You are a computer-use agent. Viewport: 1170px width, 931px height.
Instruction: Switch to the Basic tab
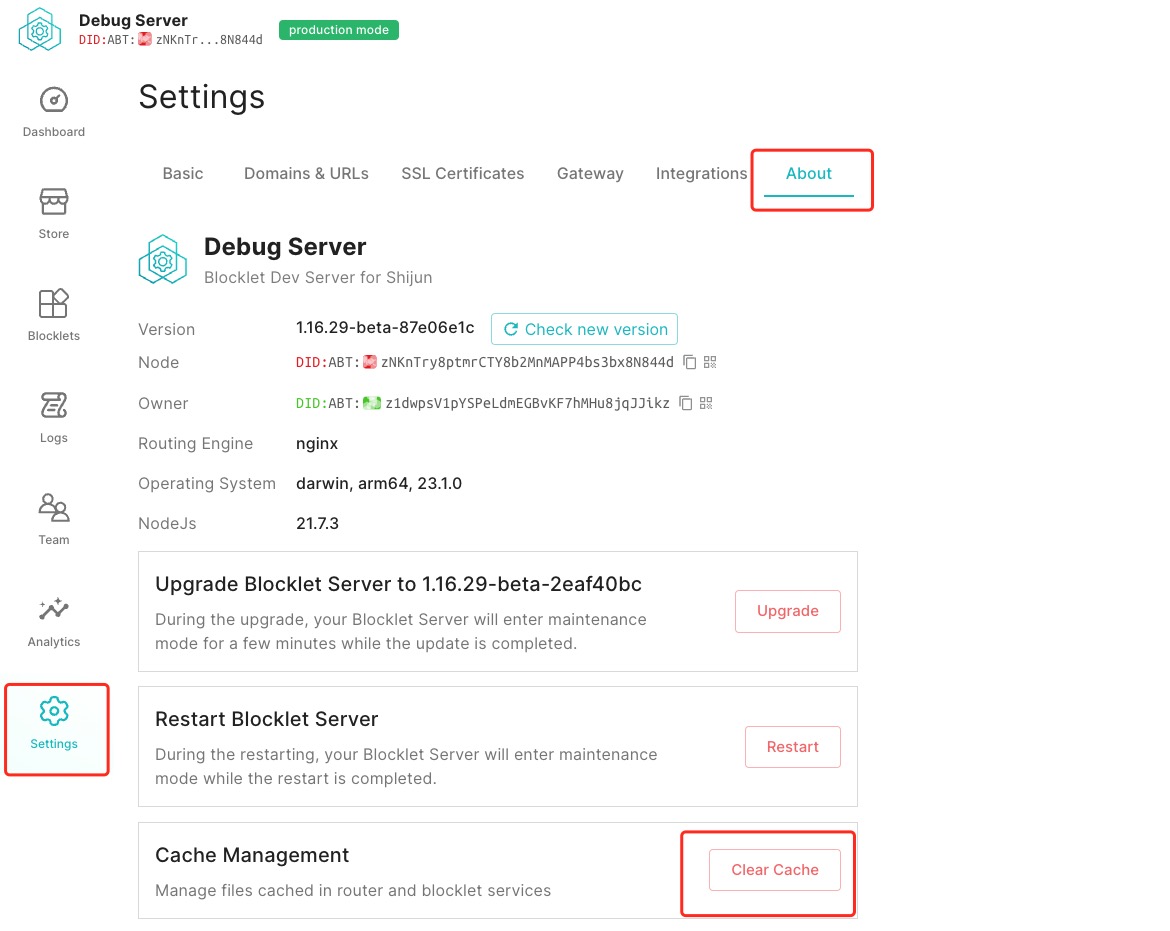pyautogui.click(x=183, y=174)
